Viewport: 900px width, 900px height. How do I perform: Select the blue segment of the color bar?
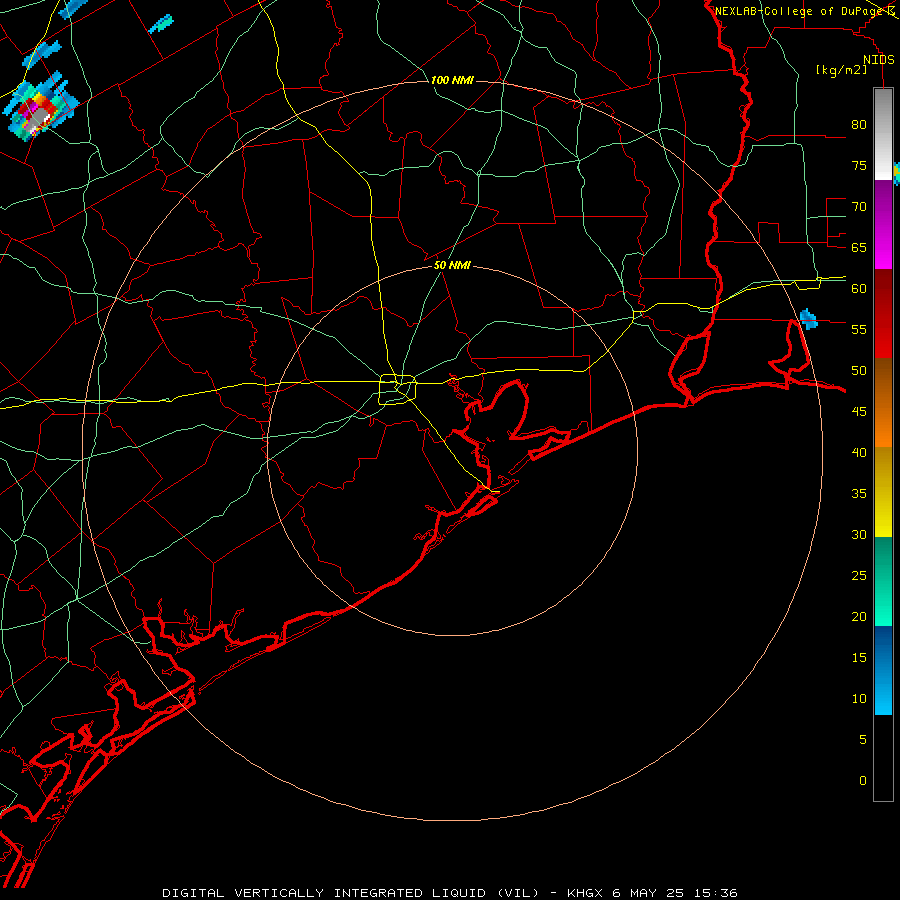click(x=883, y=670)
